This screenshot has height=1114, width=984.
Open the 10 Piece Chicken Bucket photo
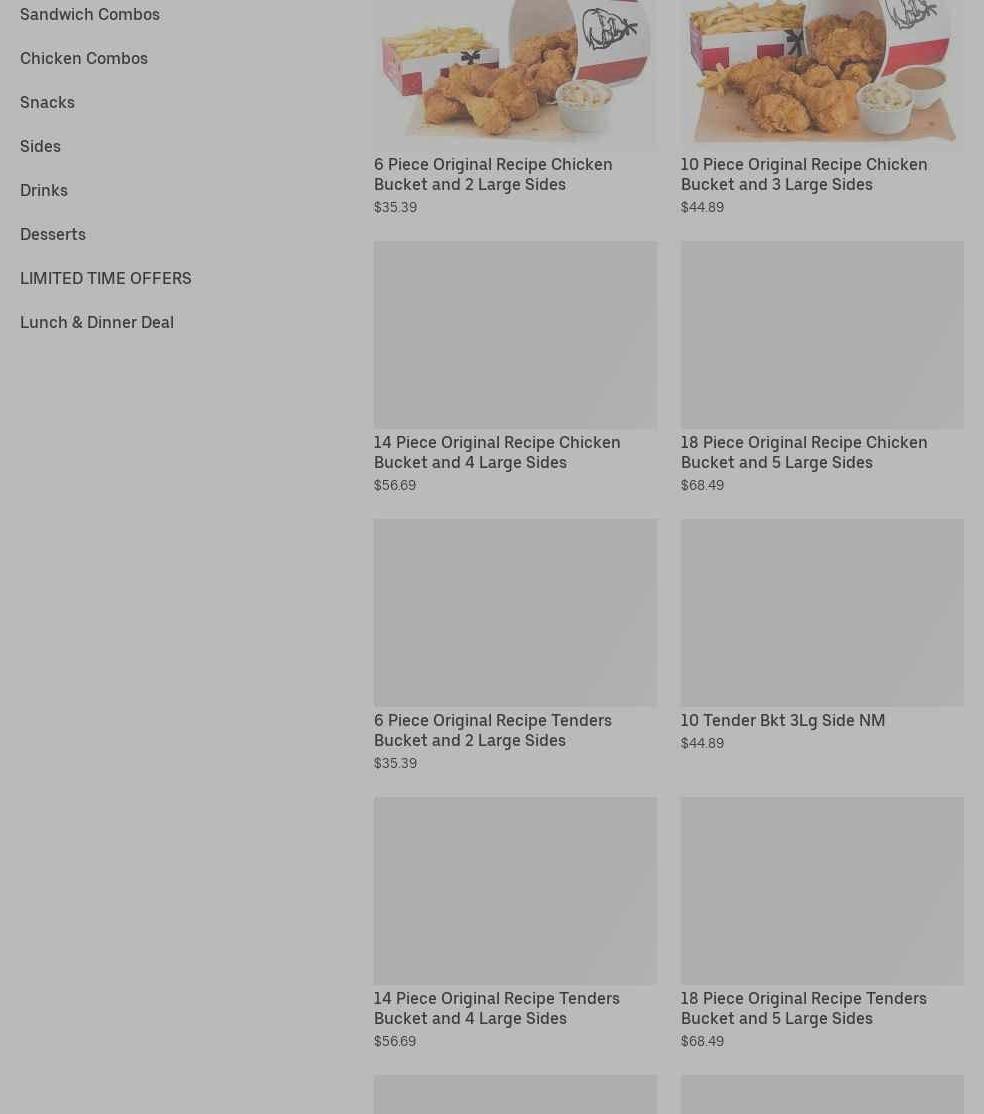tap(822, 71)
